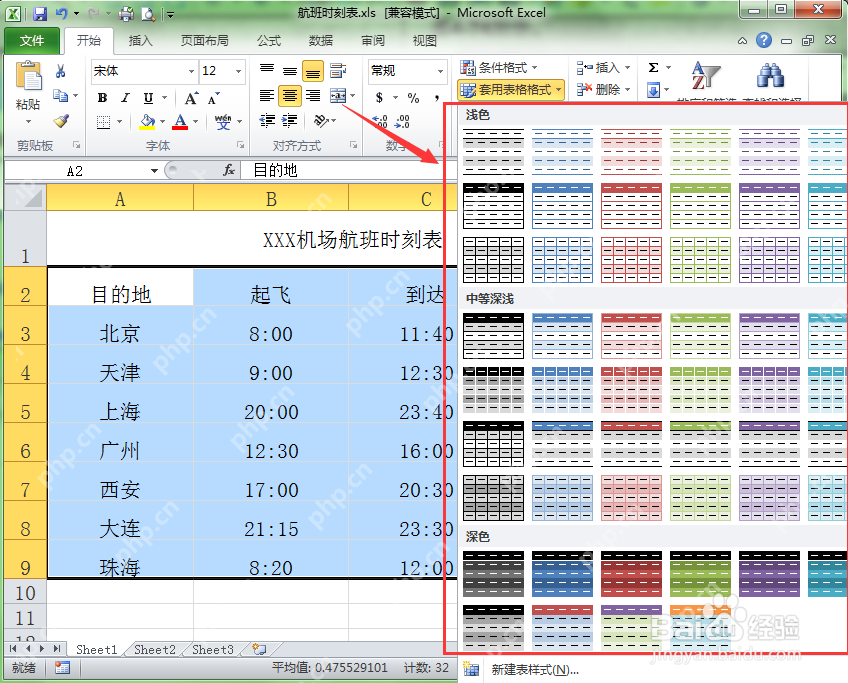Toggle bold formatting
The height and width of the screenshot is (683, 848).
pos(102,98)
